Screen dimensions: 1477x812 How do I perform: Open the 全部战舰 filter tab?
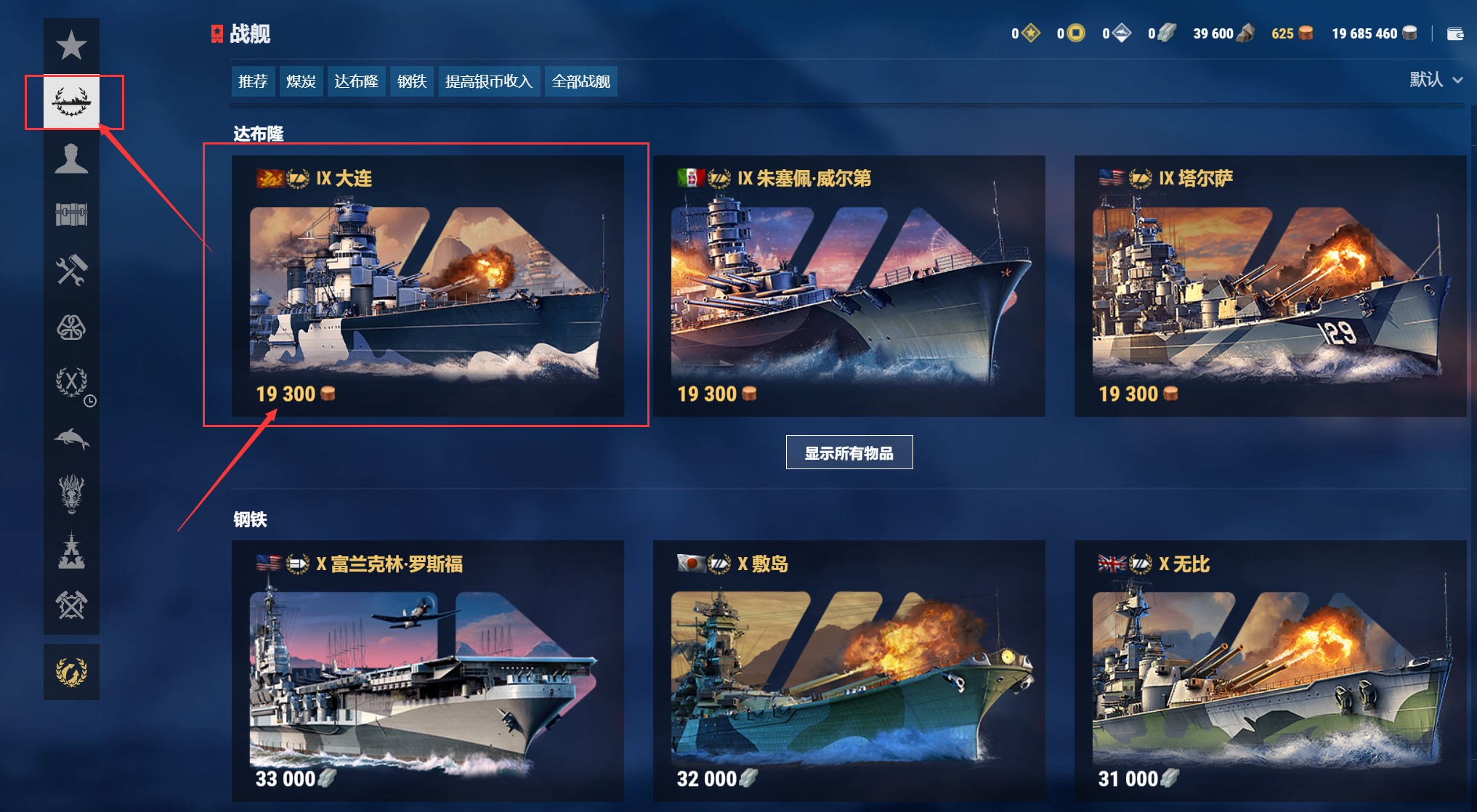[581, 81]
